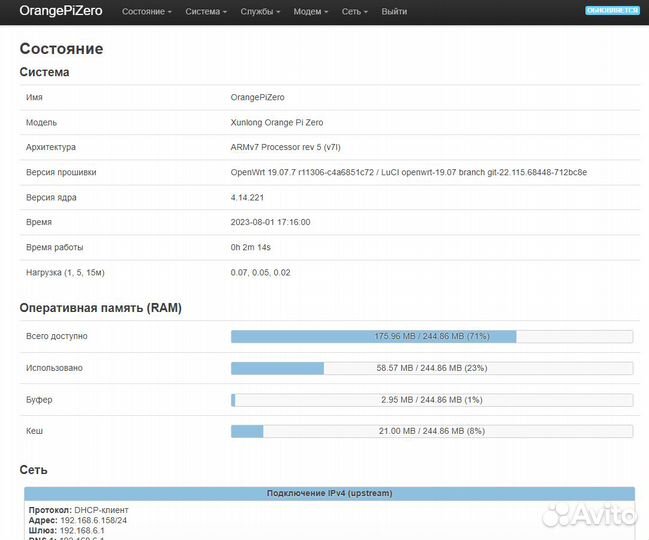Screen dimensions: 649x540
Task: Click the Система section heading
Action: click(44, 72)
